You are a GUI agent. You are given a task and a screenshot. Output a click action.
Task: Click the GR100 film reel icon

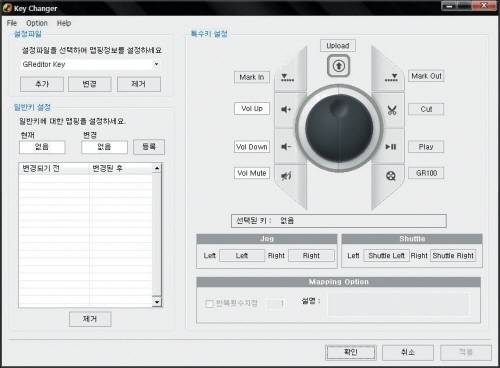391,175
